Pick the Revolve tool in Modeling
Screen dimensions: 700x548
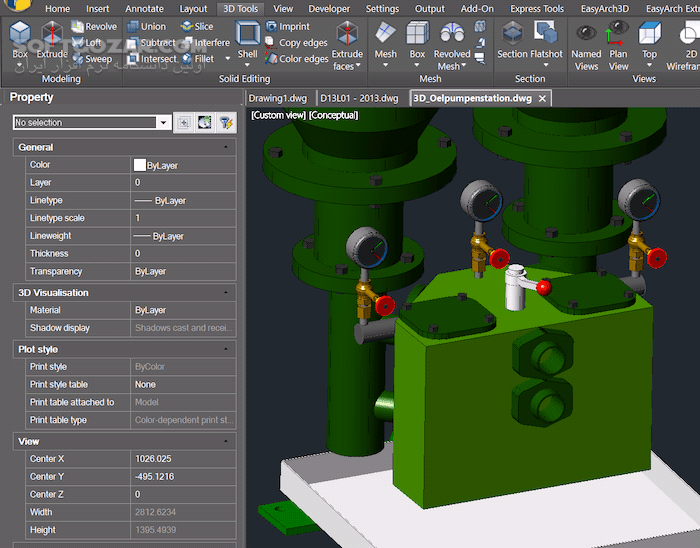pos(93,27)
